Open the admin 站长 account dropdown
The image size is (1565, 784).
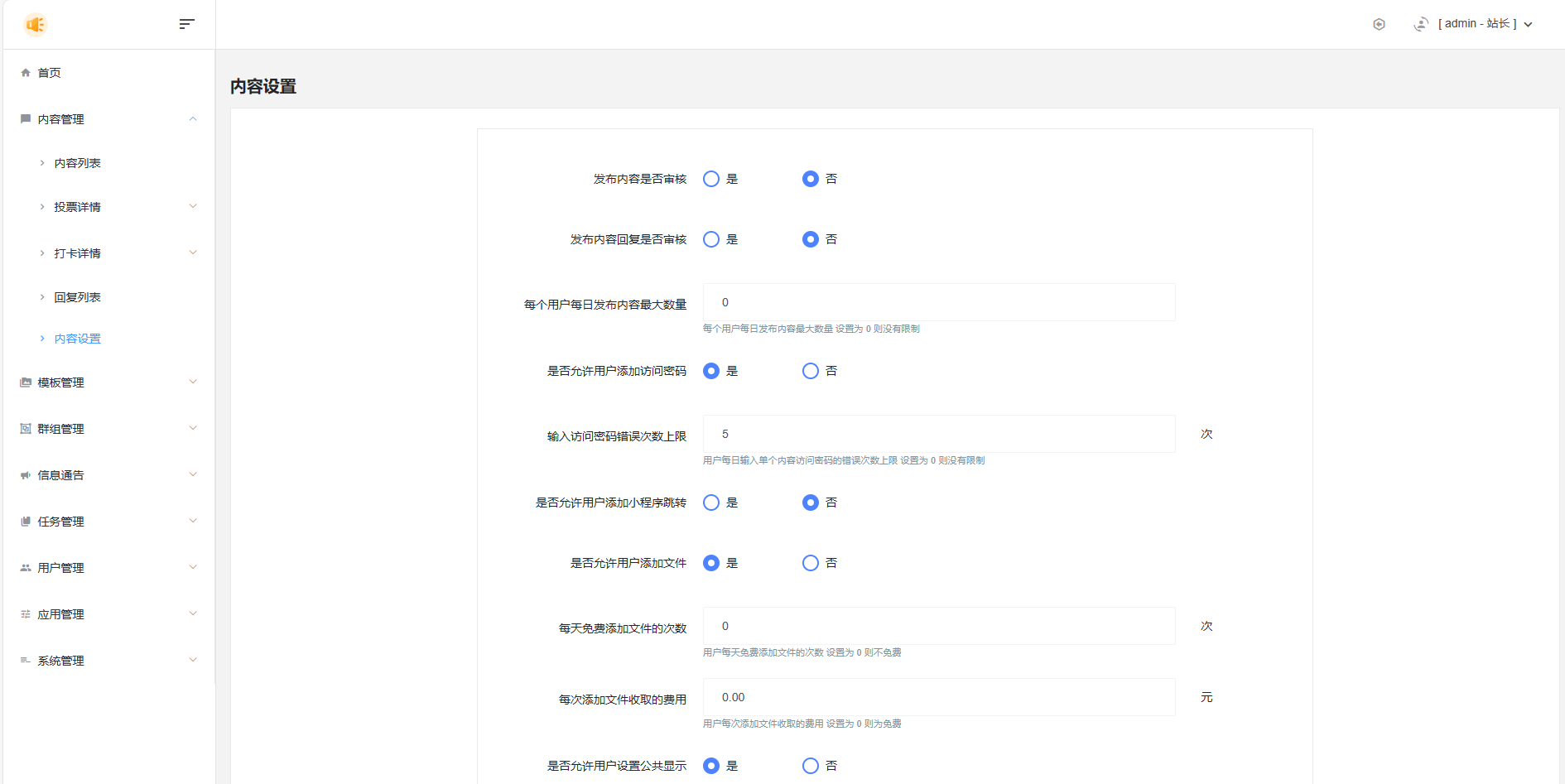point(1484,24)
